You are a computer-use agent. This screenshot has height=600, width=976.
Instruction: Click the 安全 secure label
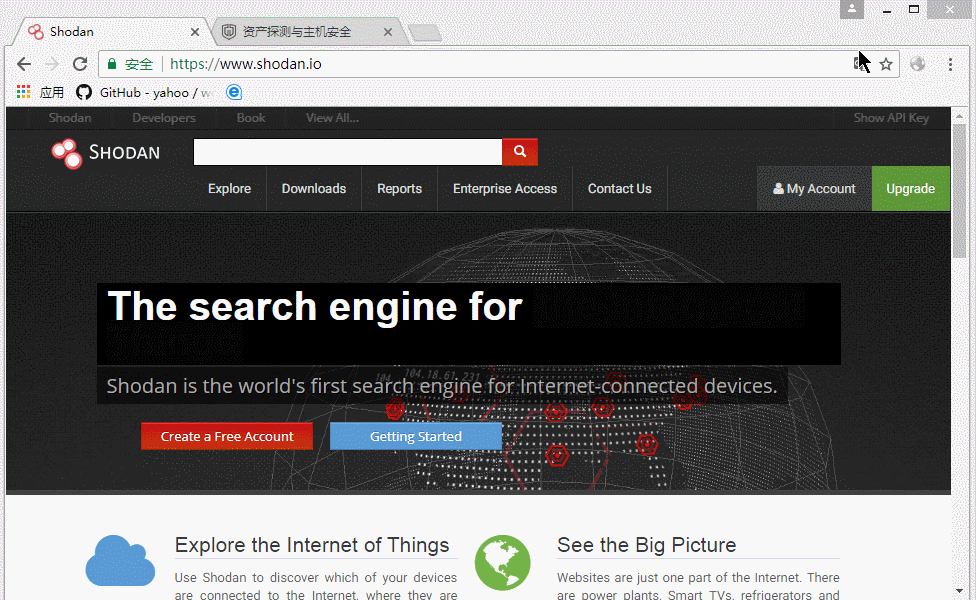(x=138, y=64)
